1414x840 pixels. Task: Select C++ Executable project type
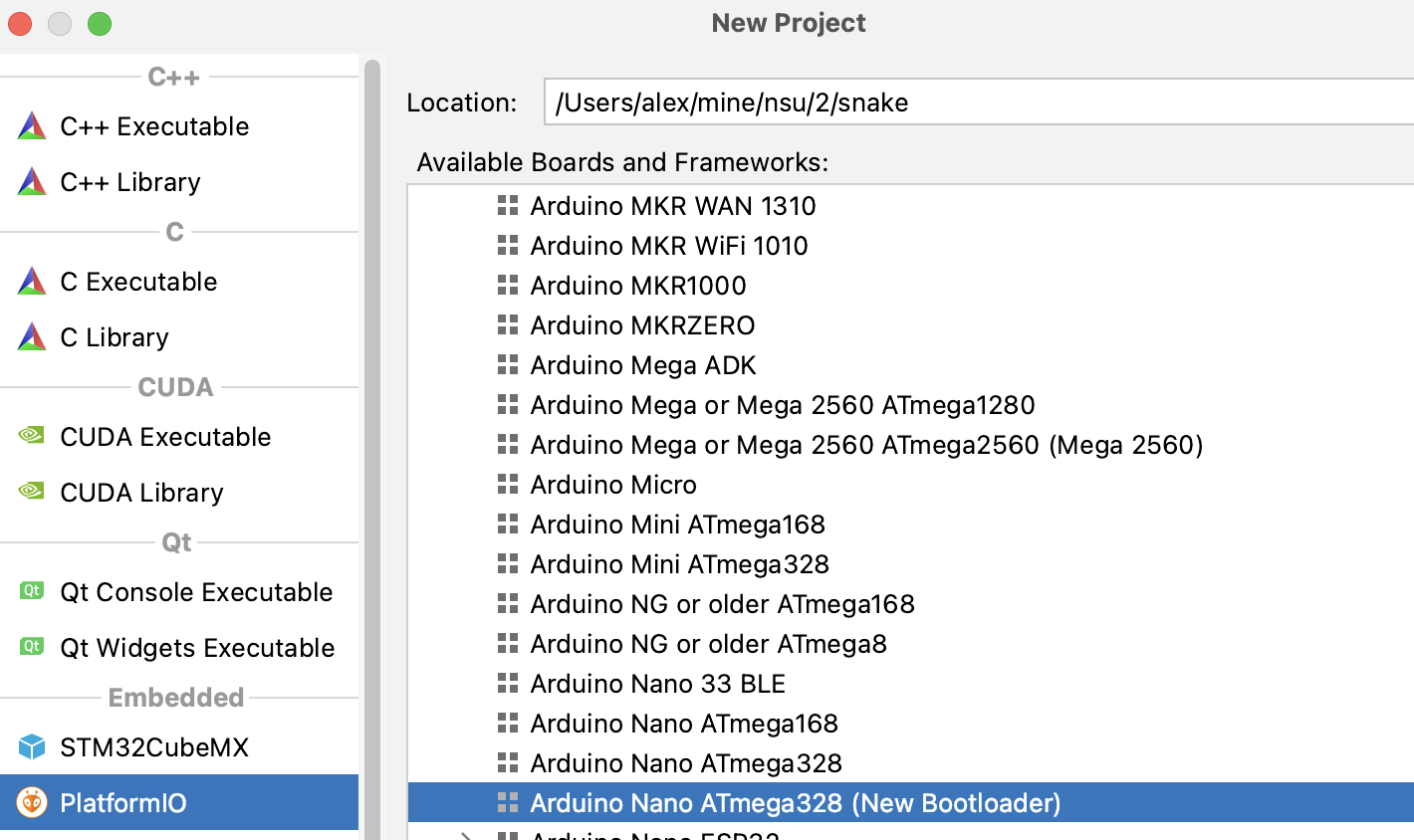click(179, 126)
